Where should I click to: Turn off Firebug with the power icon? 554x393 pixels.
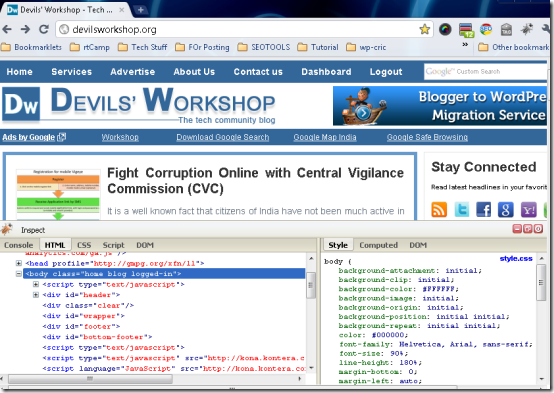[x=538, y=229]
